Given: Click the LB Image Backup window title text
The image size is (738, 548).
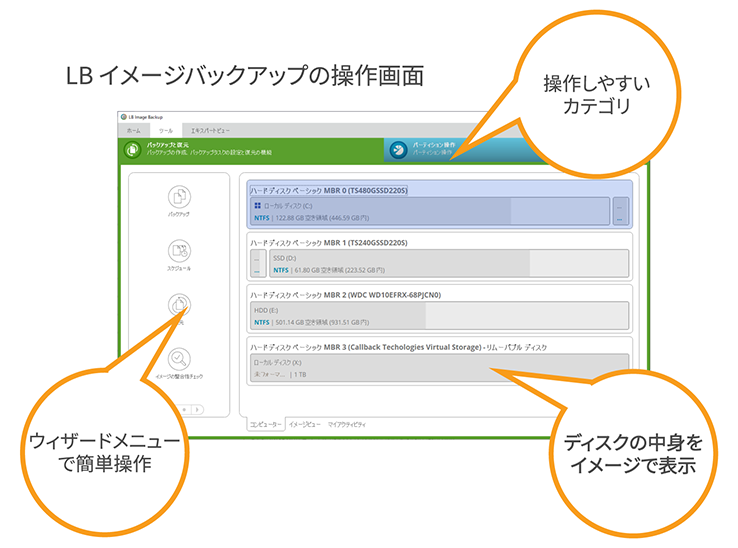Looking at the screenshot, I should coord(145,117).
